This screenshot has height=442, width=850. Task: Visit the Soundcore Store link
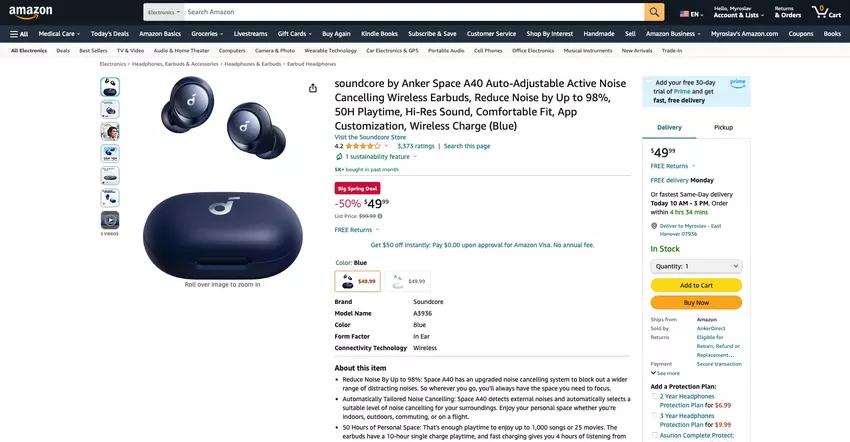[370, 137]
